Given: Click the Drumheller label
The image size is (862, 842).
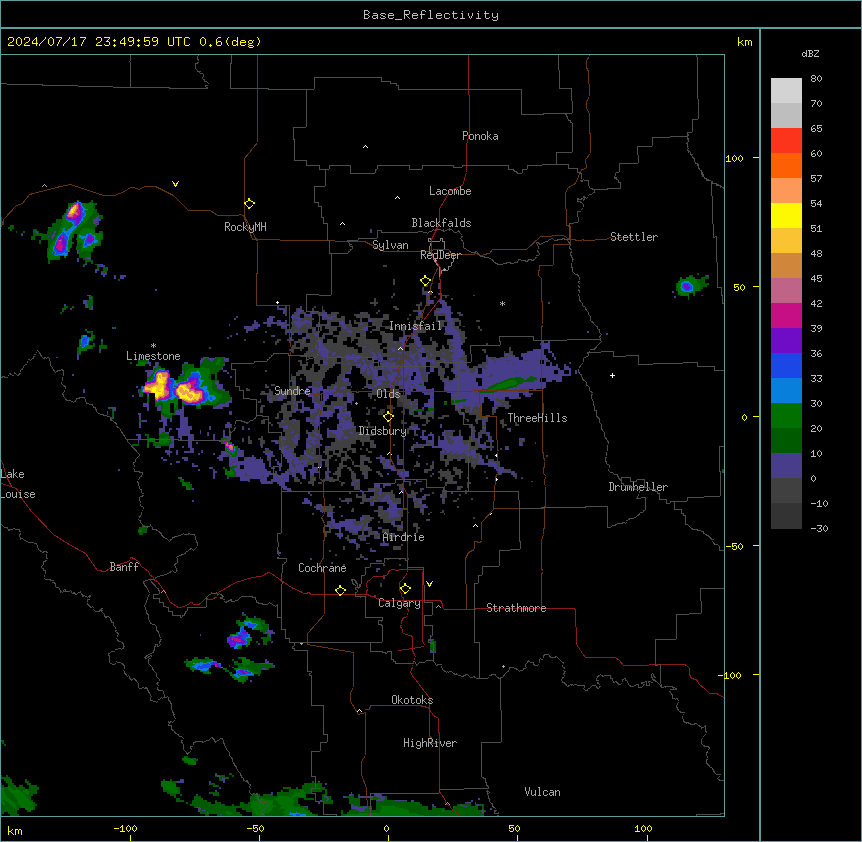Looking at the screenshot, I should (638, 487).
